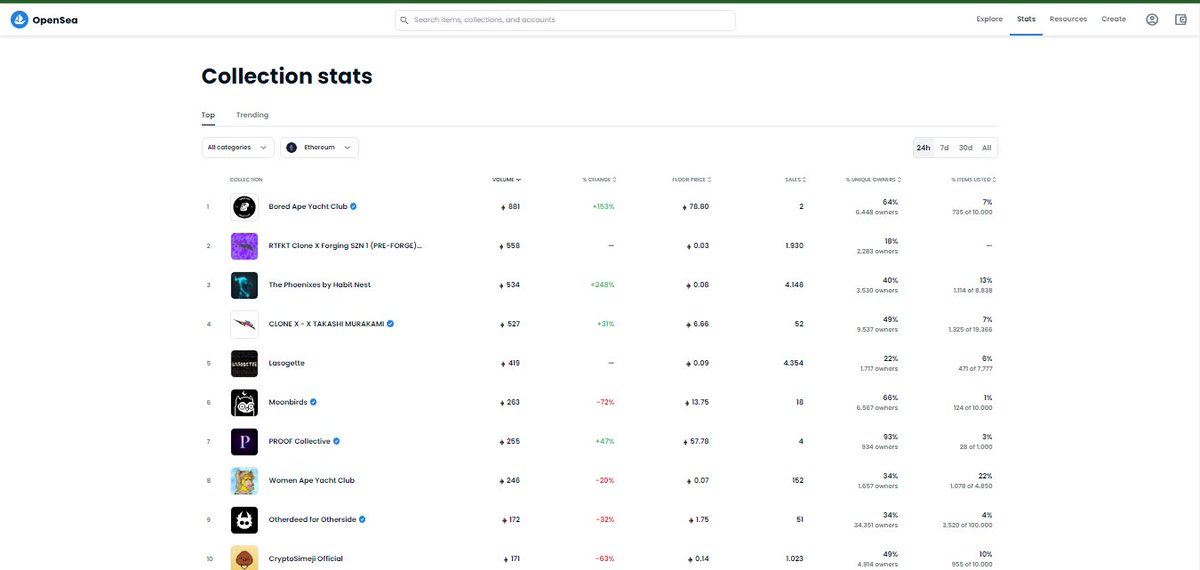
Task: Select All time range
Action: [x=986, y=148]
